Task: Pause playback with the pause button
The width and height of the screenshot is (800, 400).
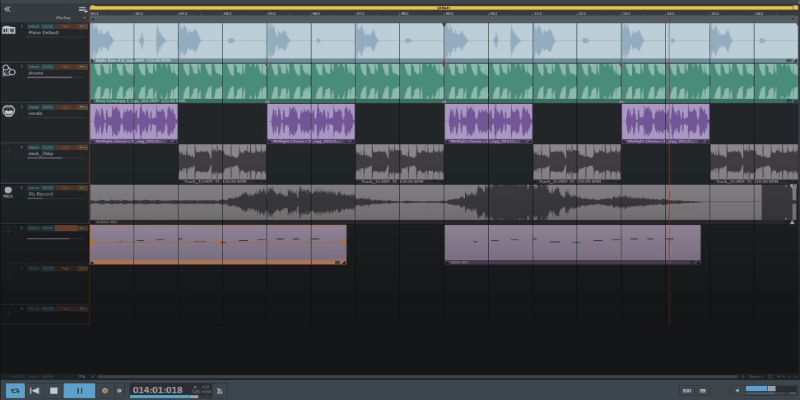Action: 79,390
